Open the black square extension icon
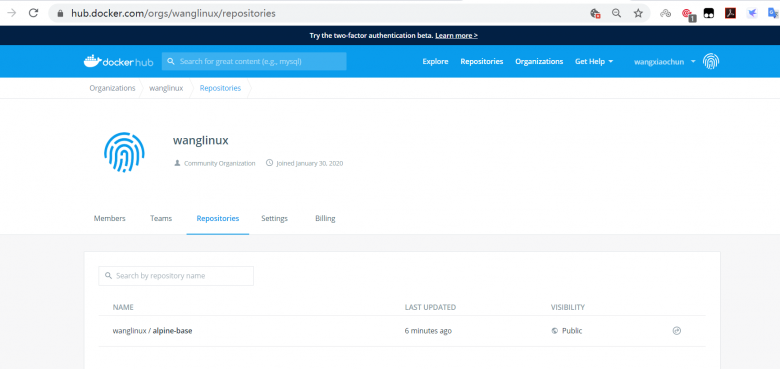This screenshot has height=369, width=780. [708, 13]
